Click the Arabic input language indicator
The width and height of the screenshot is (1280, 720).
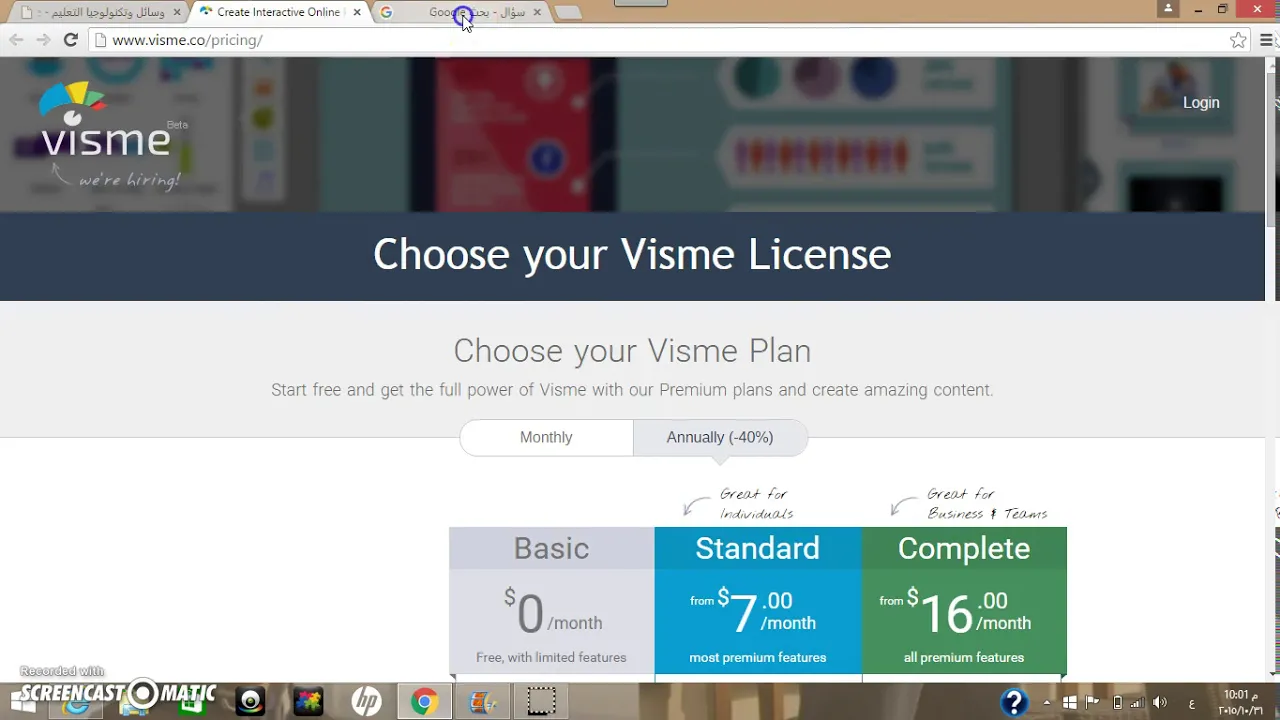point(1192,703)
